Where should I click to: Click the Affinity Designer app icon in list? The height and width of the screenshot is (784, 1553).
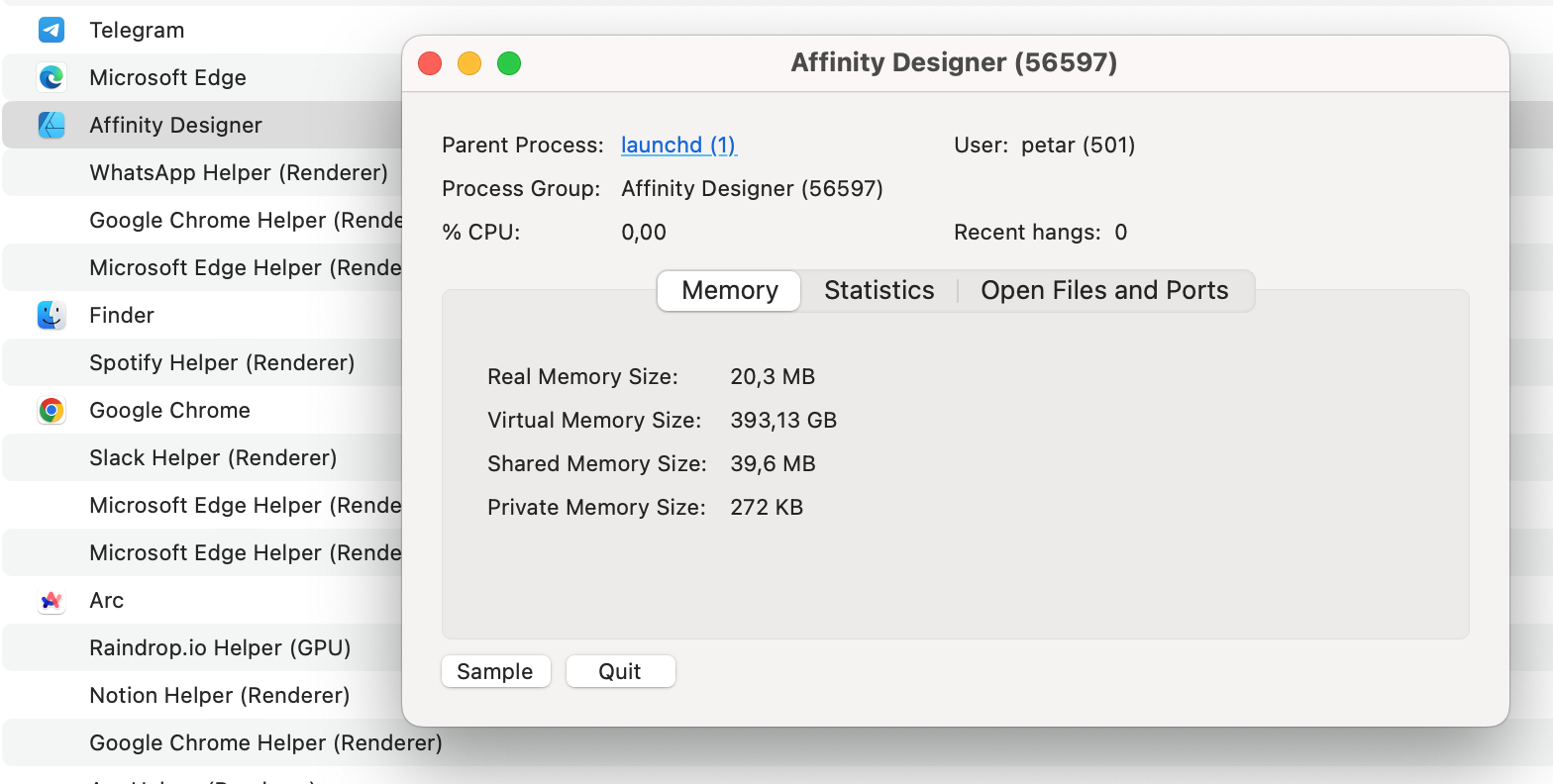tap(52, 125)
